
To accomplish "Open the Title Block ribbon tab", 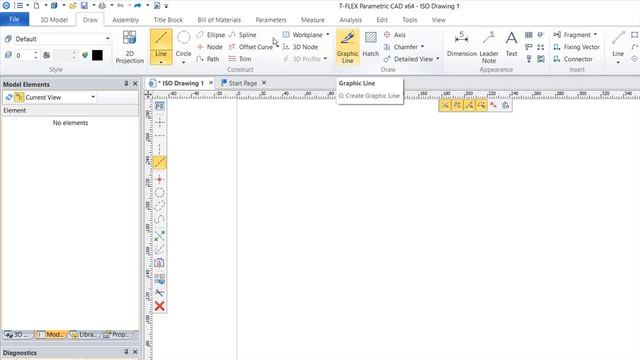I will (168, 20).
